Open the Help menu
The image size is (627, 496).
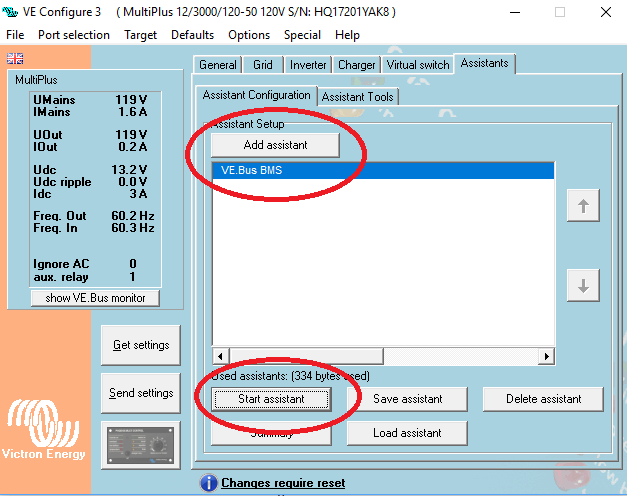pyautogui.click(x=347, y=35)
